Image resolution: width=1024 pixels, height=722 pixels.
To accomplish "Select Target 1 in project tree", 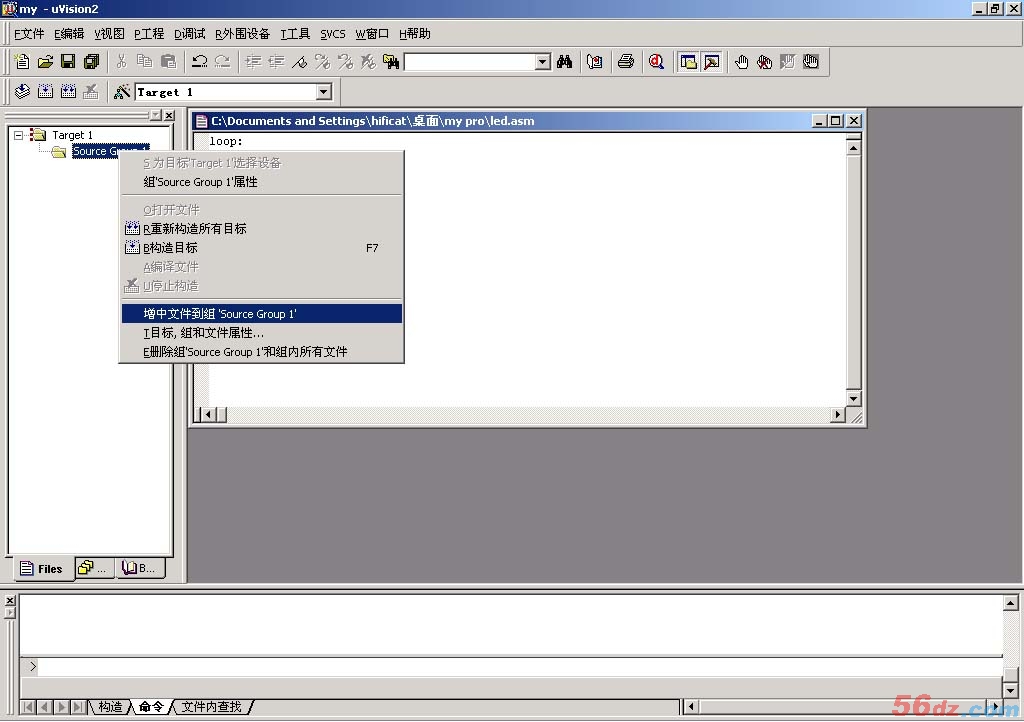I will (72, 135).
